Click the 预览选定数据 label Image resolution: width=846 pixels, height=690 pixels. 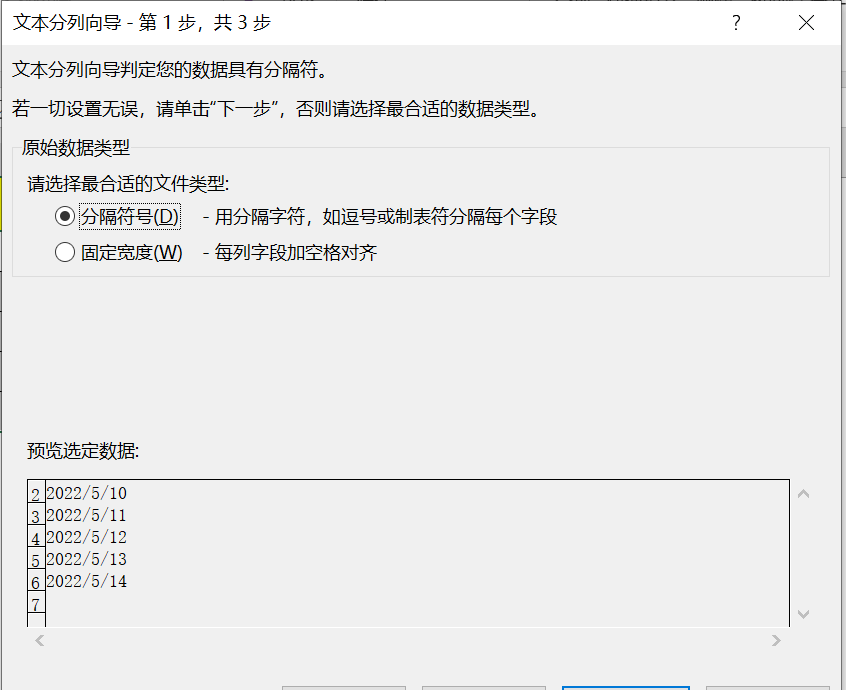pyautogui.click(x=83, y=451)
